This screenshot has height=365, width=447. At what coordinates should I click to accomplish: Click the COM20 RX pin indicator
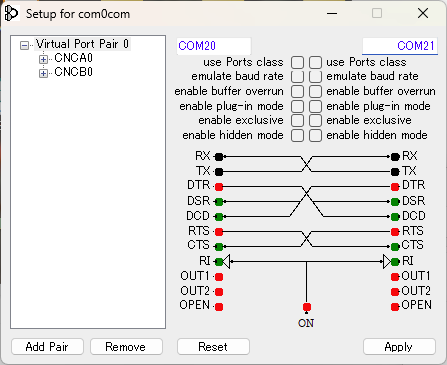(219, 156)
